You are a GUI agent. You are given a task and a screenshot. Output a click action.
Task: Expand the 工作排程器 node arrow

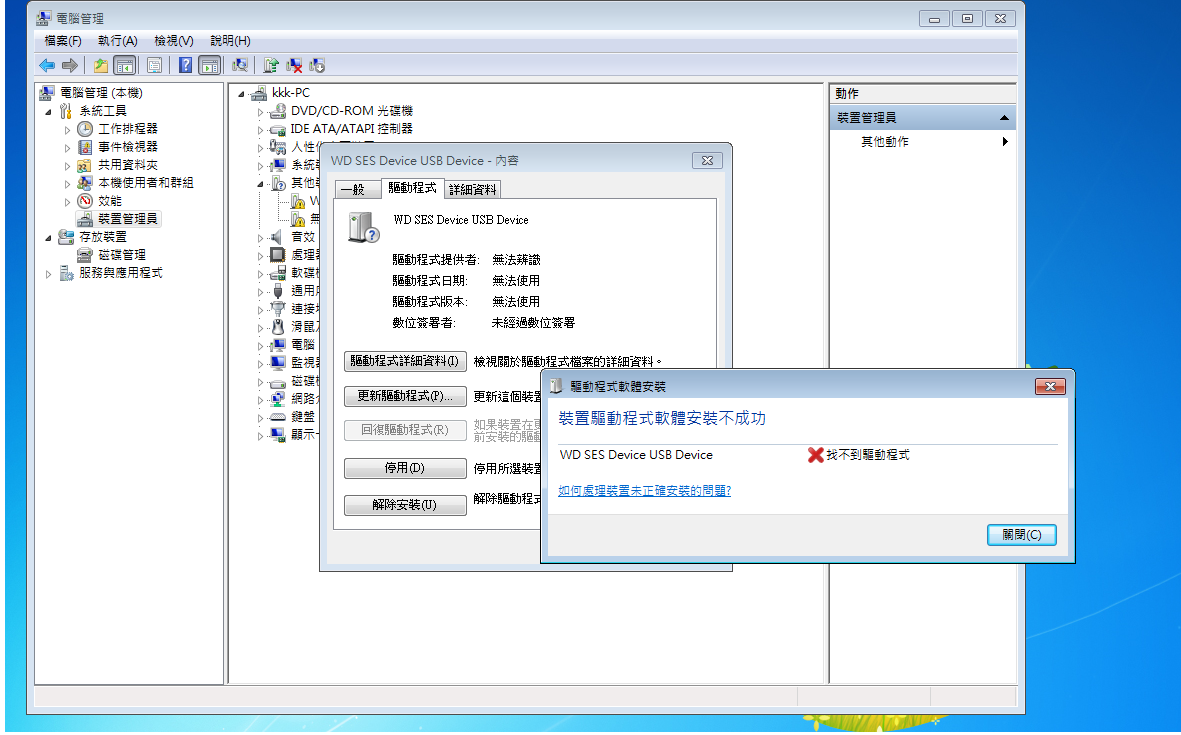tap(67, 130)
